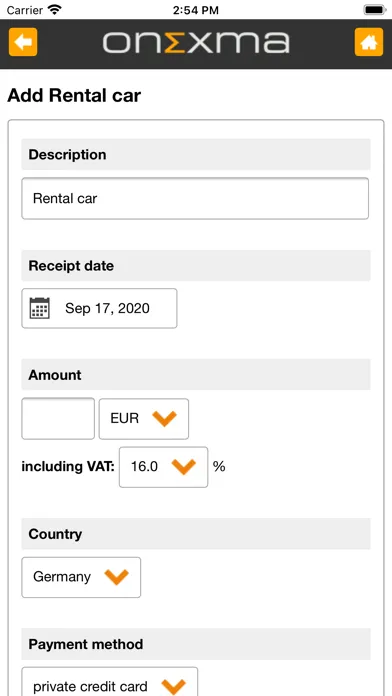Go to home via house icon
Image resolution: width=392 pixels, height=696 pixels.
point(368,42)
